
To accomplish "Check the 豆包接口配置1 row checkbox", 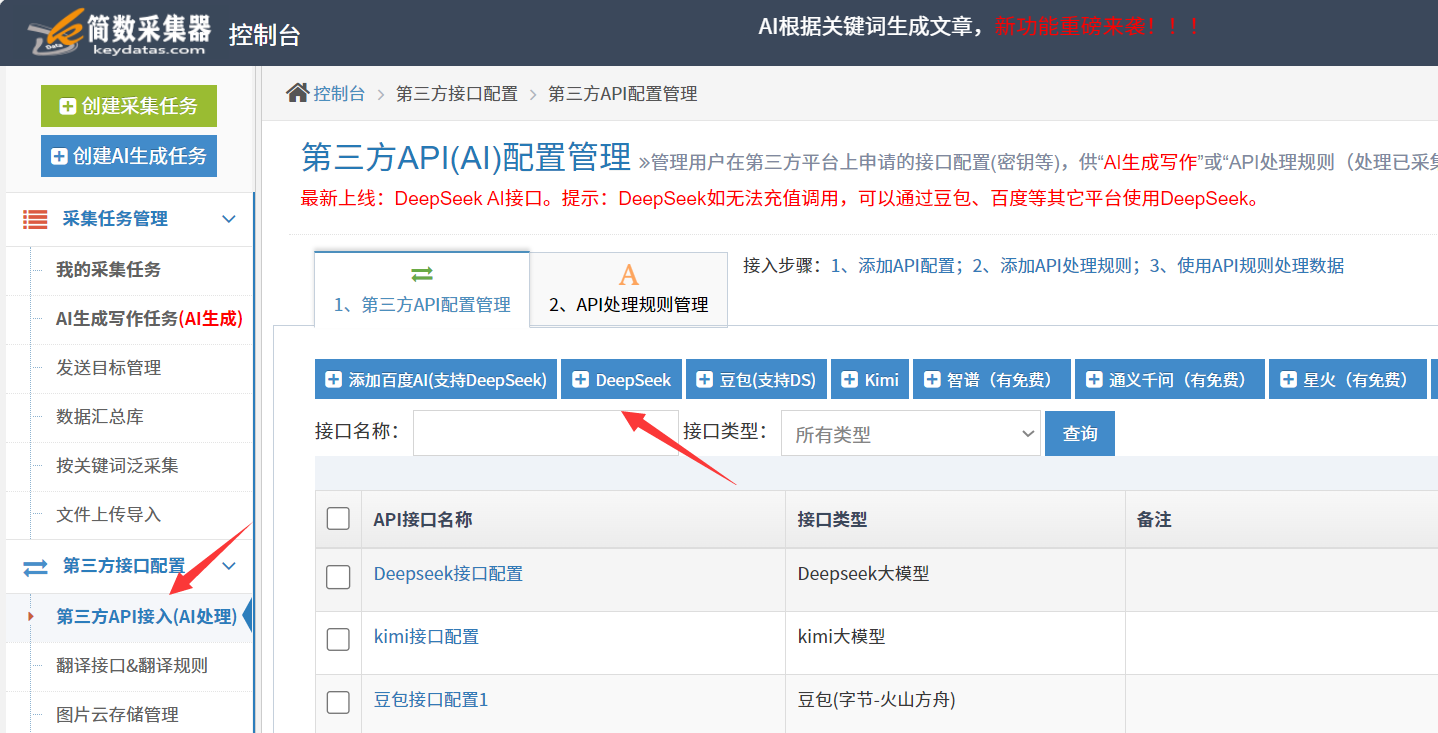I will 338,702.
